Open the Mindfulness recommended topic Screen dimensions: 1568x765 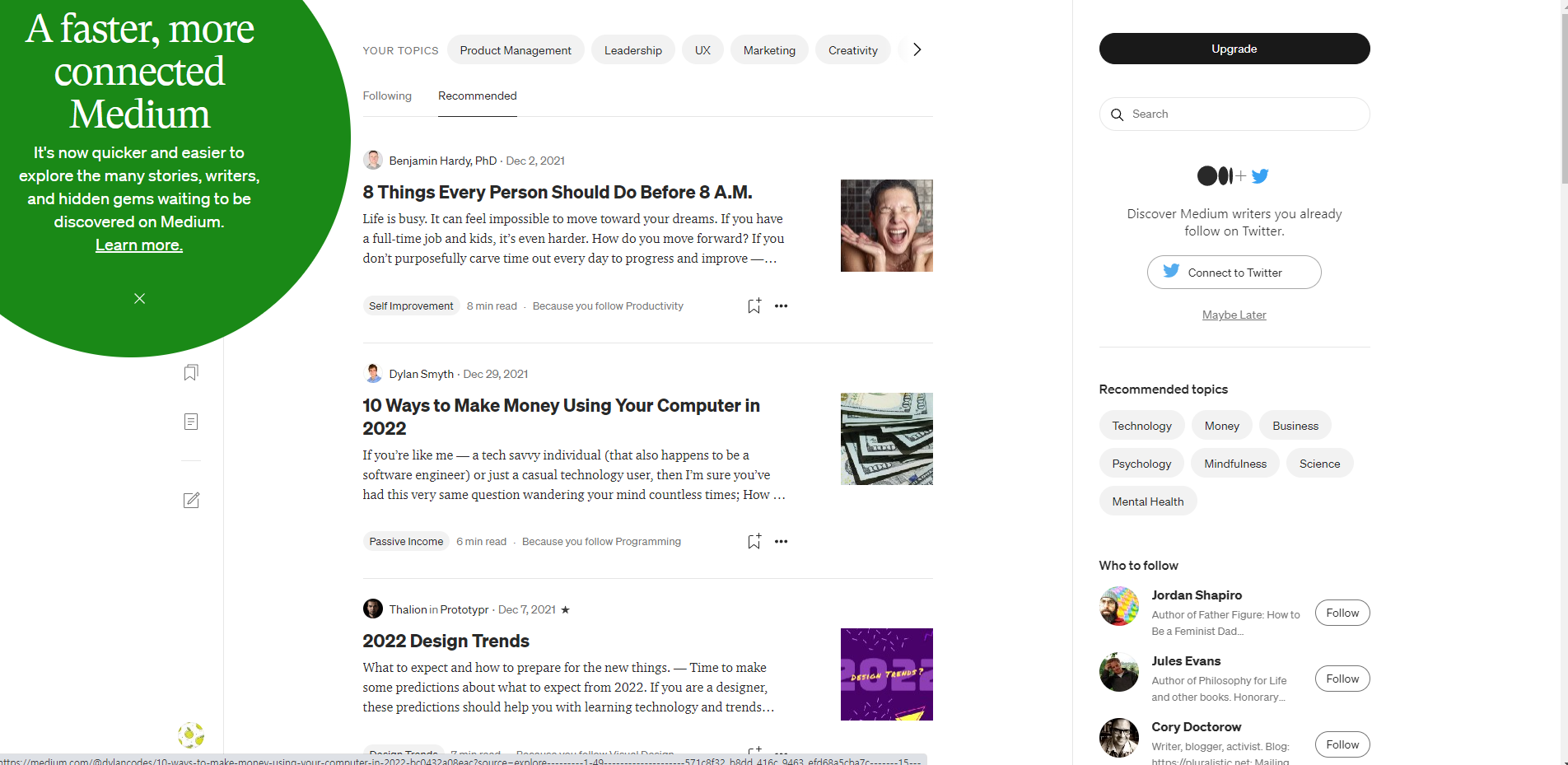[1235, 463]
